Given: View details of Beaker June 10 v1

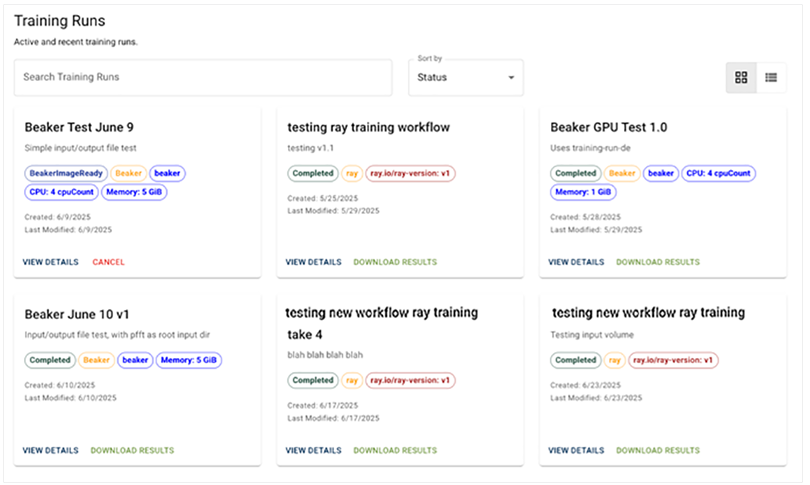Looking at the screenshot, I should click(50, 450).
